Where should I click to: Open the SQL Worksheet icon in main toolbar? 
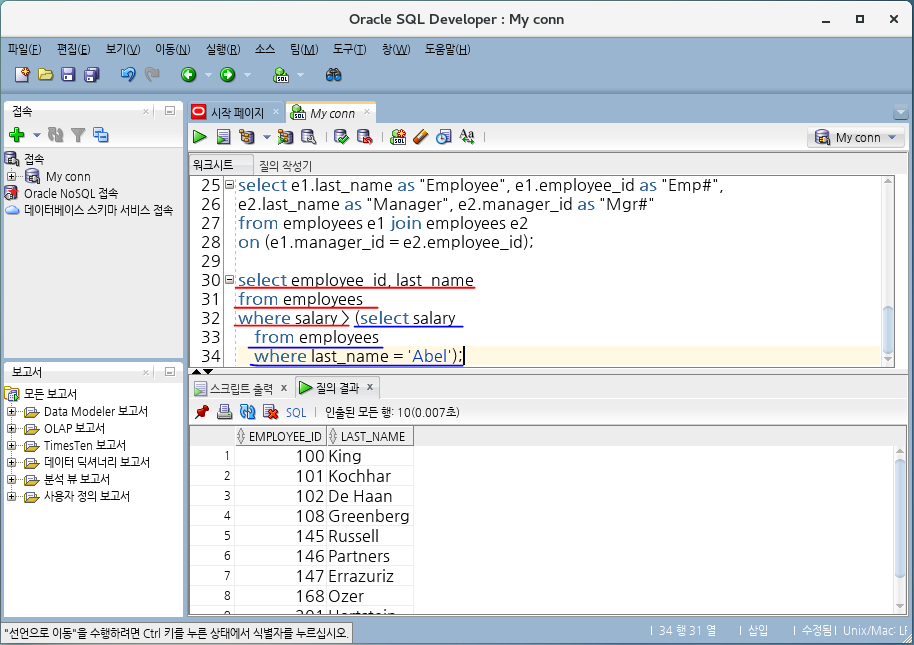click(281, 75)
